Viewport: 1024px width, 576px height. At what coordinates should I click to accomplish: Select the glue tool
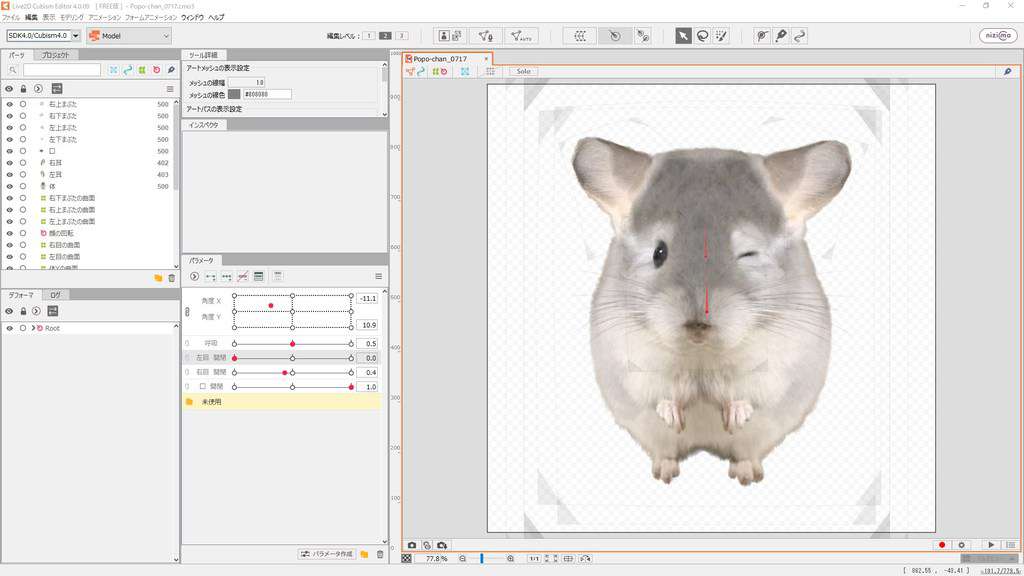[x=643, y=36]
